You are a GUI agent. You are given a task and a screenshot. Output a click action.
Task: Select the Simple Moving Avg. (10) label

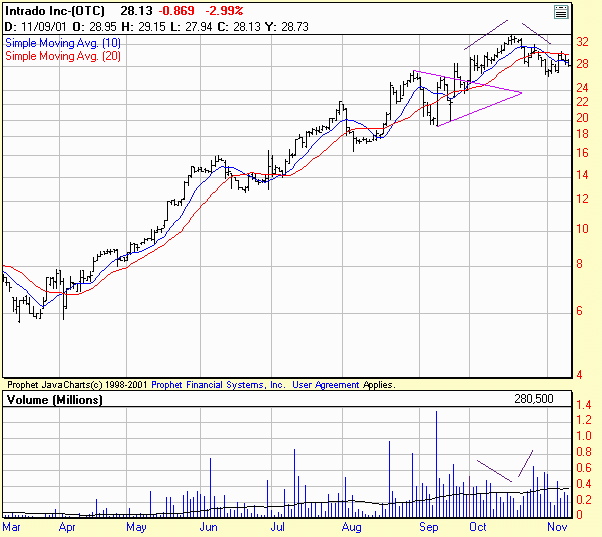point(63,43)
